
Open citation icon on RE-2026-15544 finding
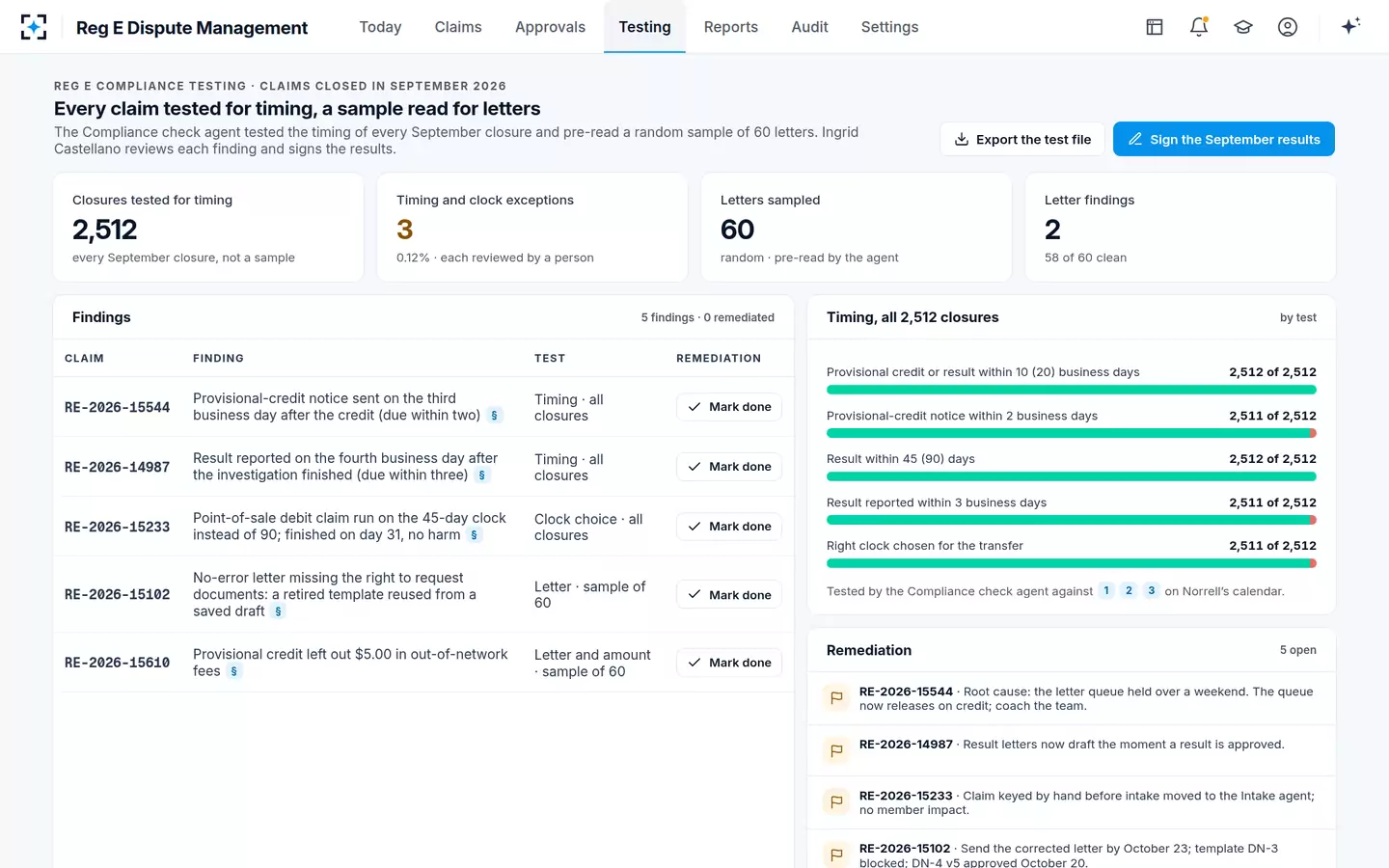coord(495,416)
